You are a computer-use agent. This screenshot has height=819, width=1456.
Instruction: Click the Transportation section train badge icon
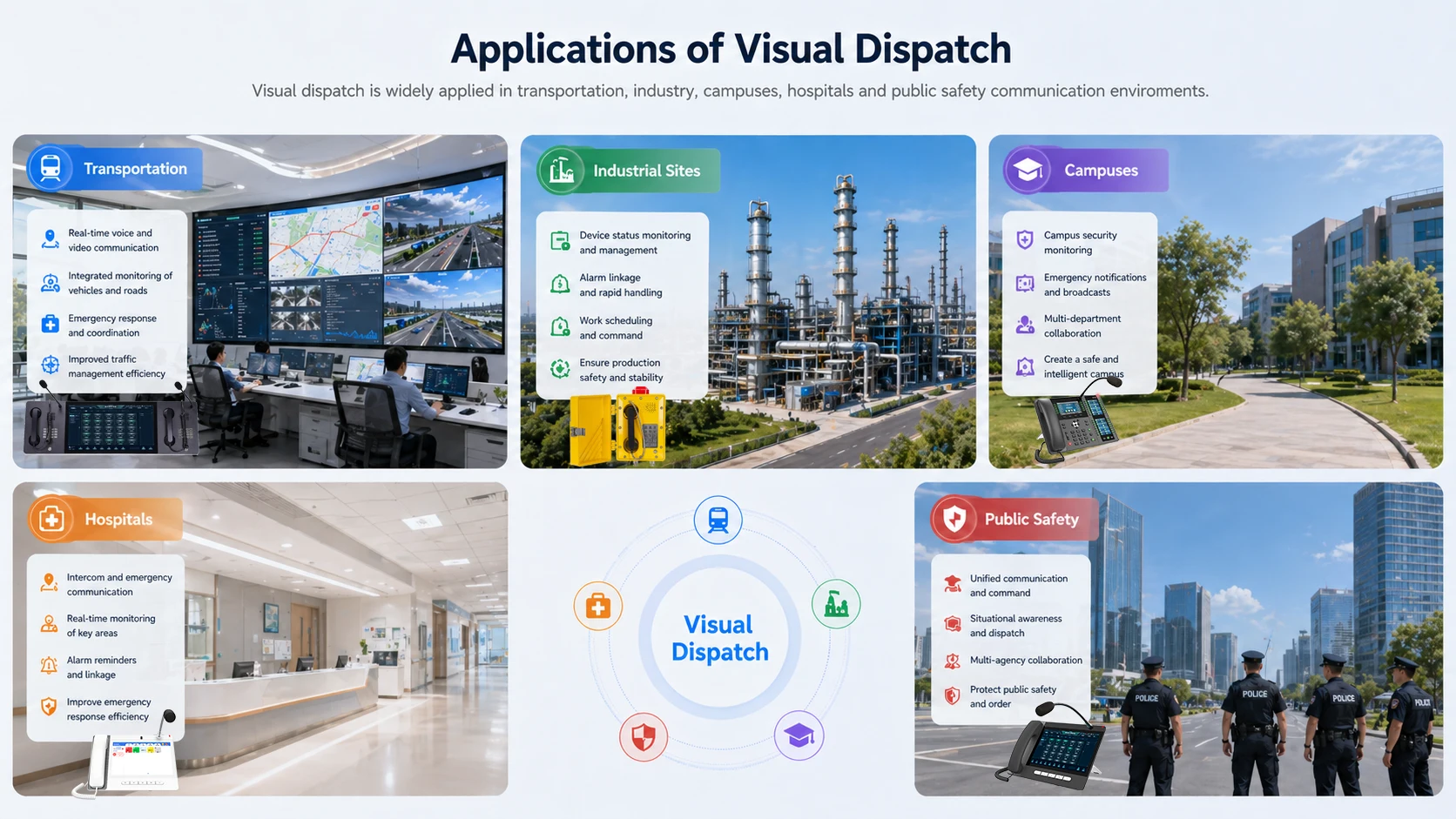click(x=51, y=168)
